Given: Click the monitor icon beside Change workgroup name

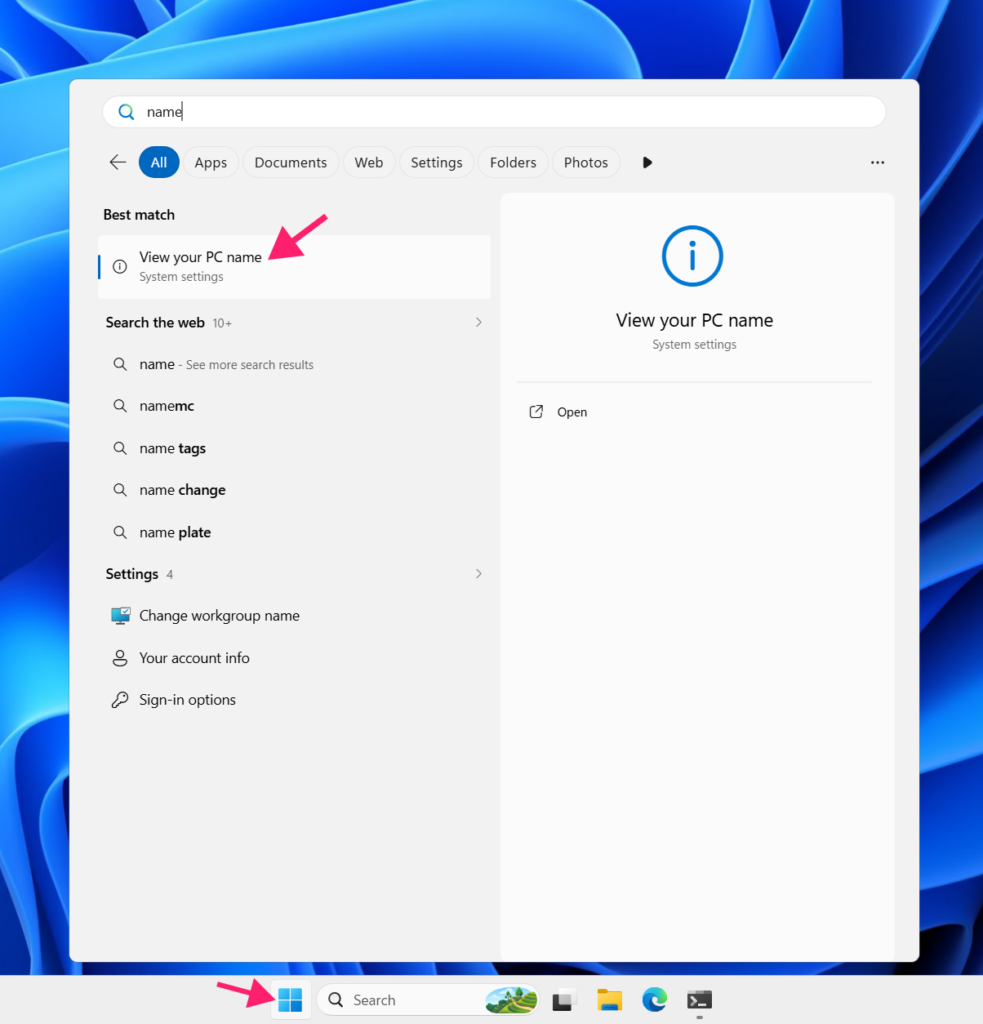Looking at the screenshot, I should tap(120, 615).
